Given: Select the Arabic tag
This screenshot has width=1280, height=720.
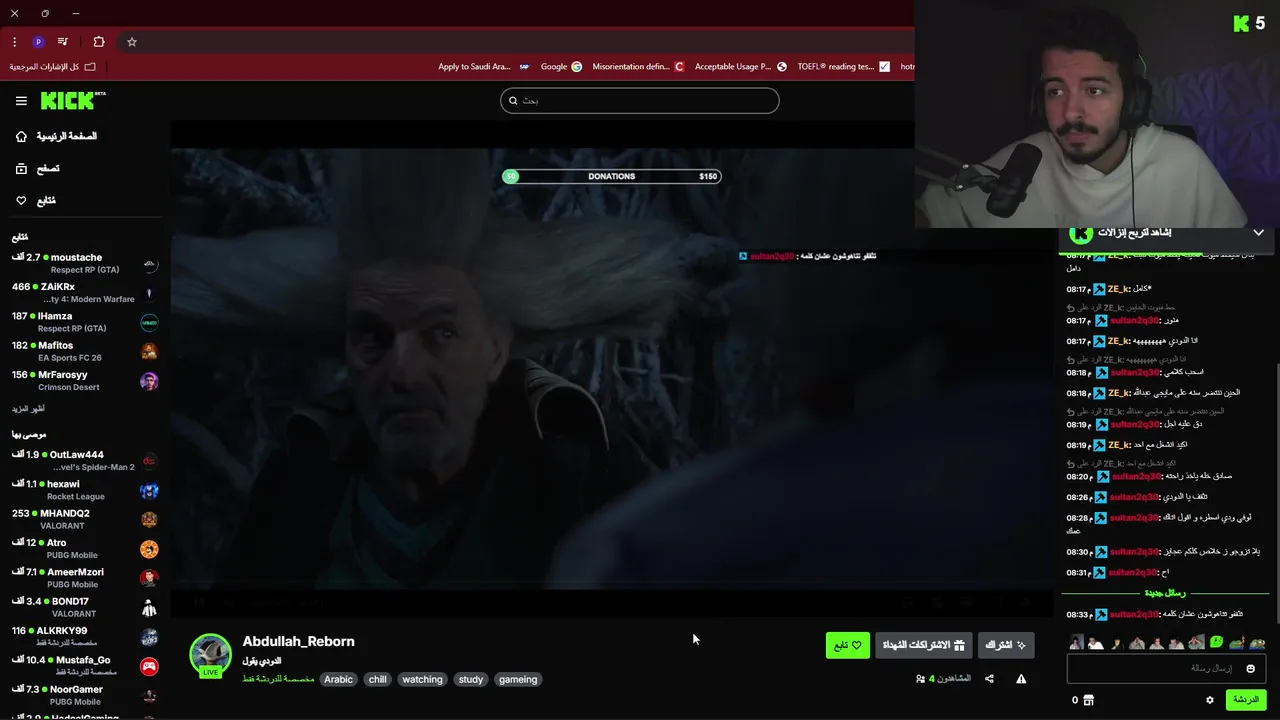Looking at the screenshot, I should point(338,679).
